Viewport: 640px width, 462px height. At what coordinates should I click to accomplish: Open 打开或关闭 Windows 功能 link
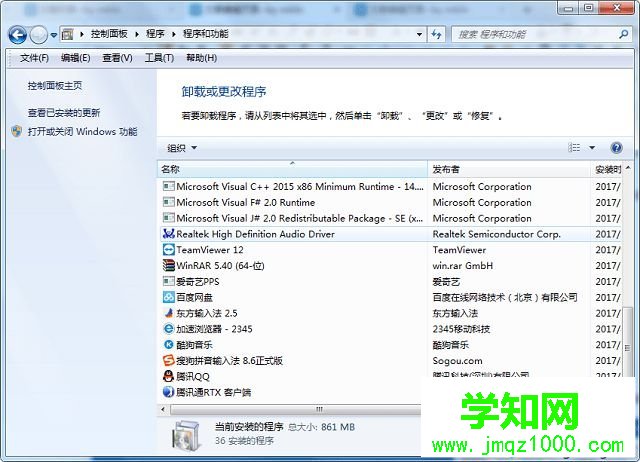82,132
